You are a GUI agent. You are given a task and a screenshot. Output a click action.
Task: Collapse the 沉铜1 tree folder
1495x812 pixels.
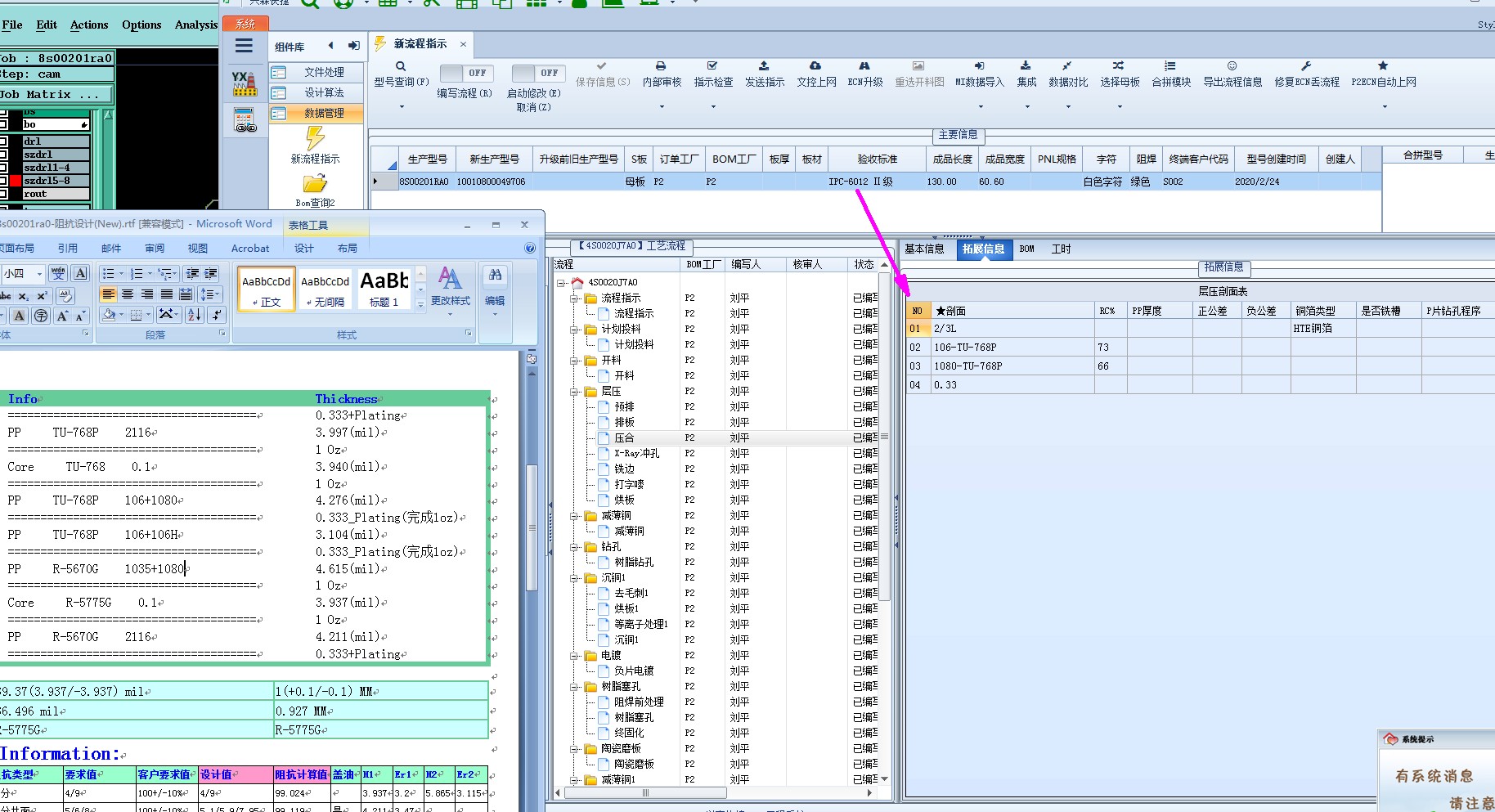pos(575,578)
